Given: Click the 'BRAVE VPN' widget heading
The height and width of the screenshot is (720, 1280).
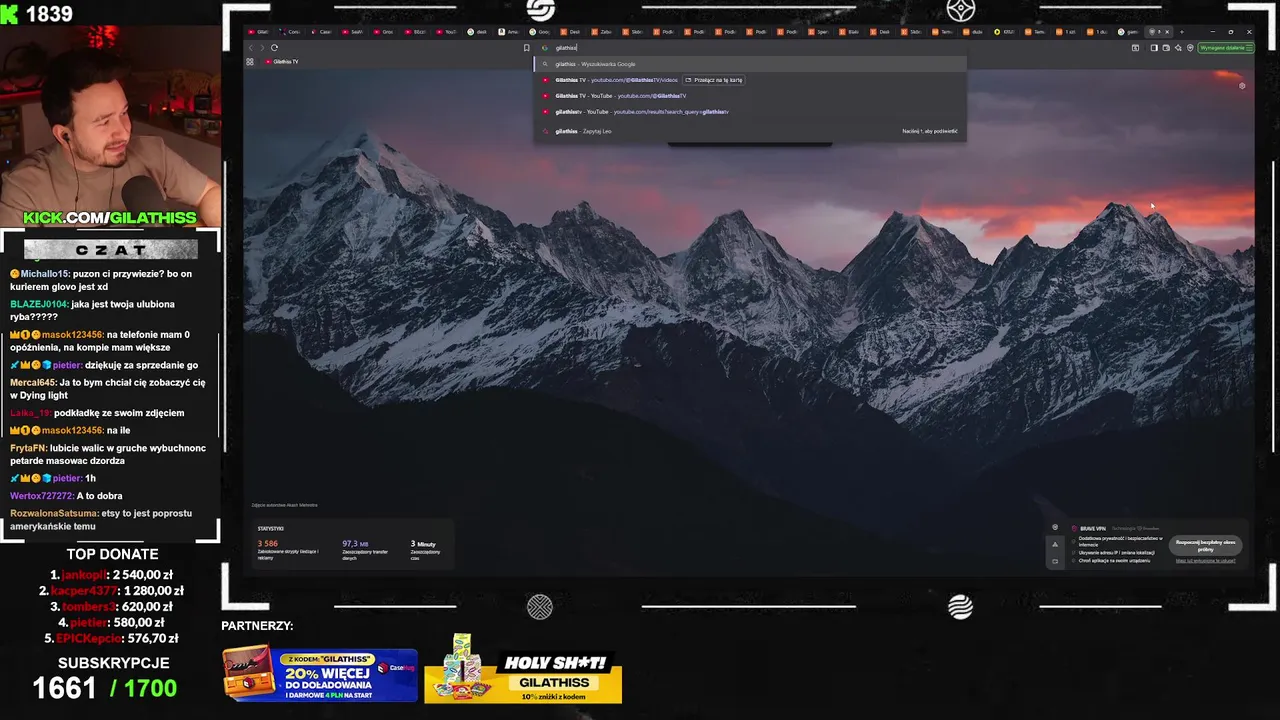Looking at the screenshot, I should click(x=1093, y=529).
